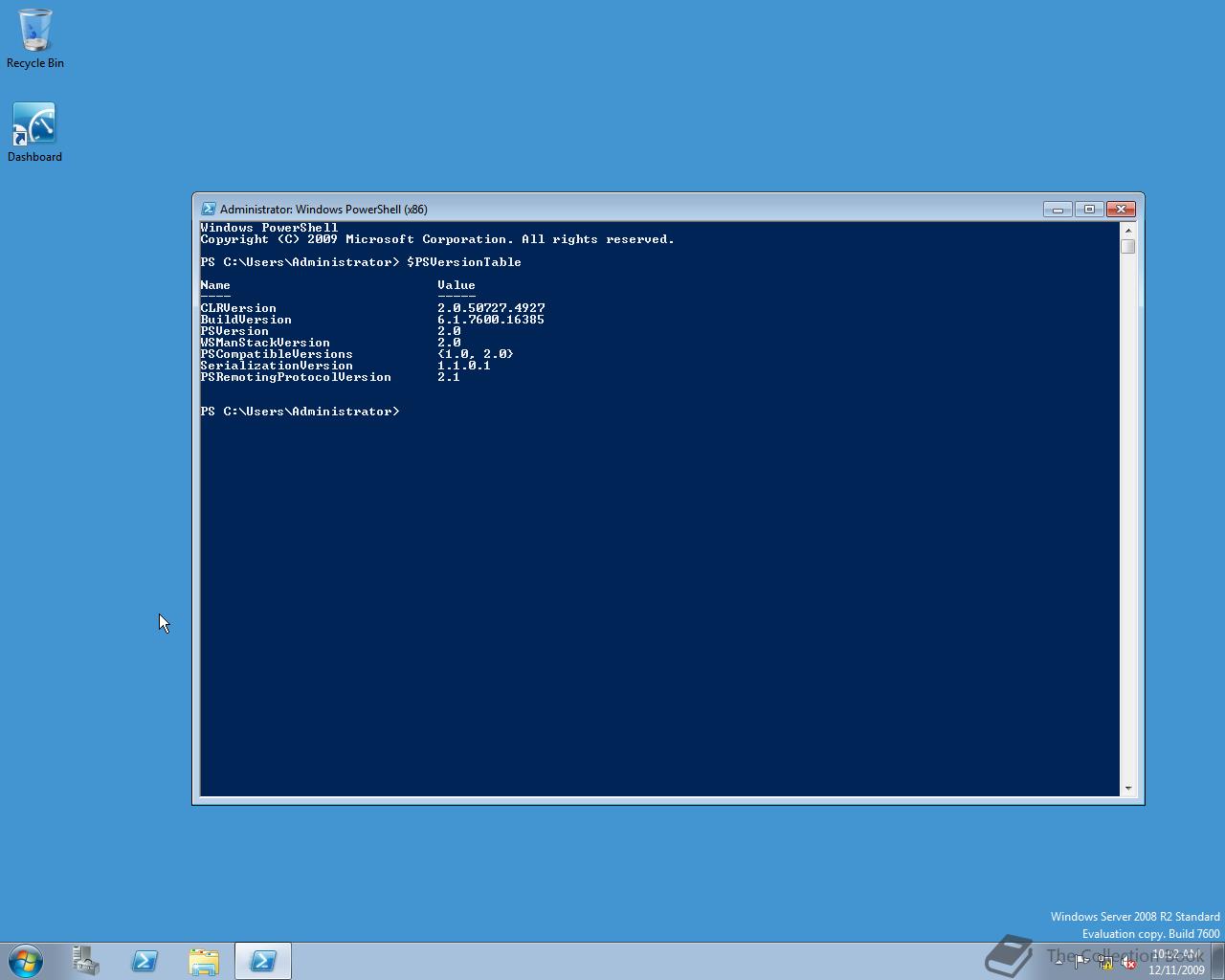Open the Windows Start menu orb
This screenshot has width=1225, height=980.
pos(26,961)
